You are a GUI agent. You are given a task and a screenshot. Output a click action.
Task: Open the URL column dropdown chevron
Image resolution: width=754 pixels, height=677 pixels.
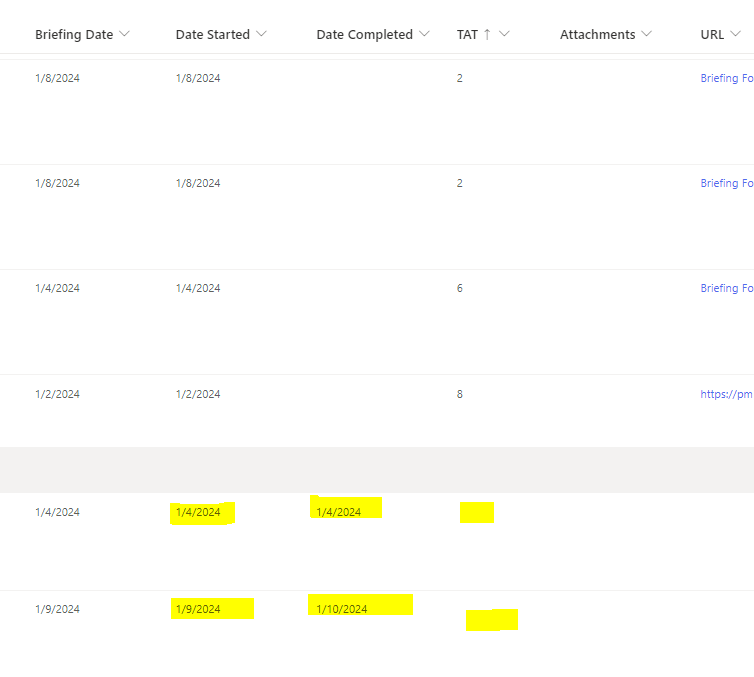(735, 34)
